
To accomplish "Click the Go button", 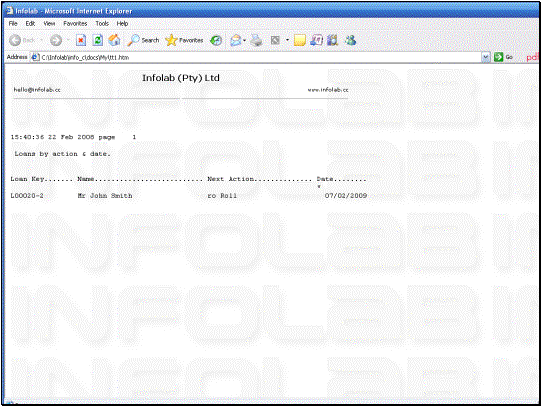I will 503,57.
